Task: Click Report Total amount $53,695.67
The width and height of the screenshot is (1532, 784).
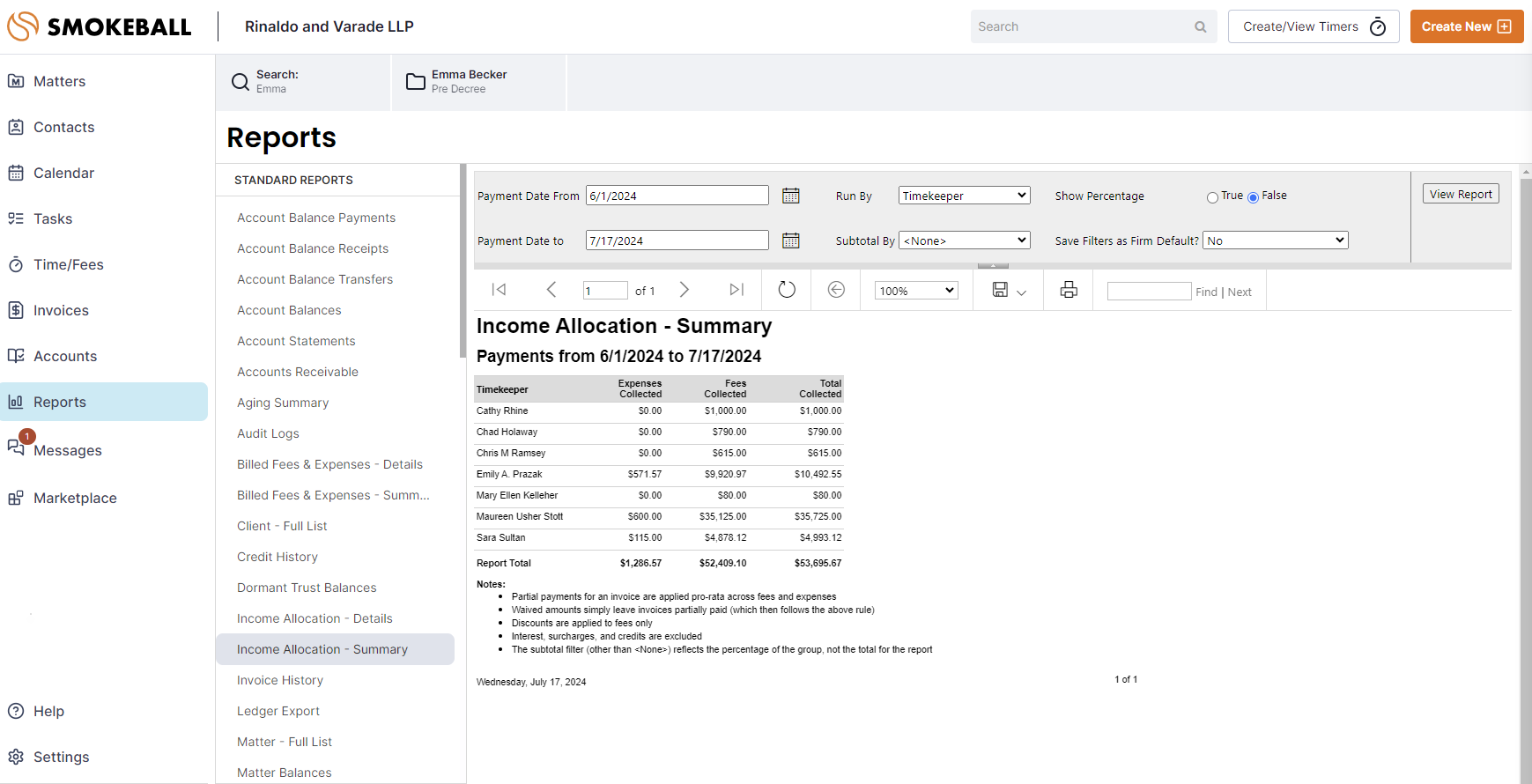Action: coord(818,563)
